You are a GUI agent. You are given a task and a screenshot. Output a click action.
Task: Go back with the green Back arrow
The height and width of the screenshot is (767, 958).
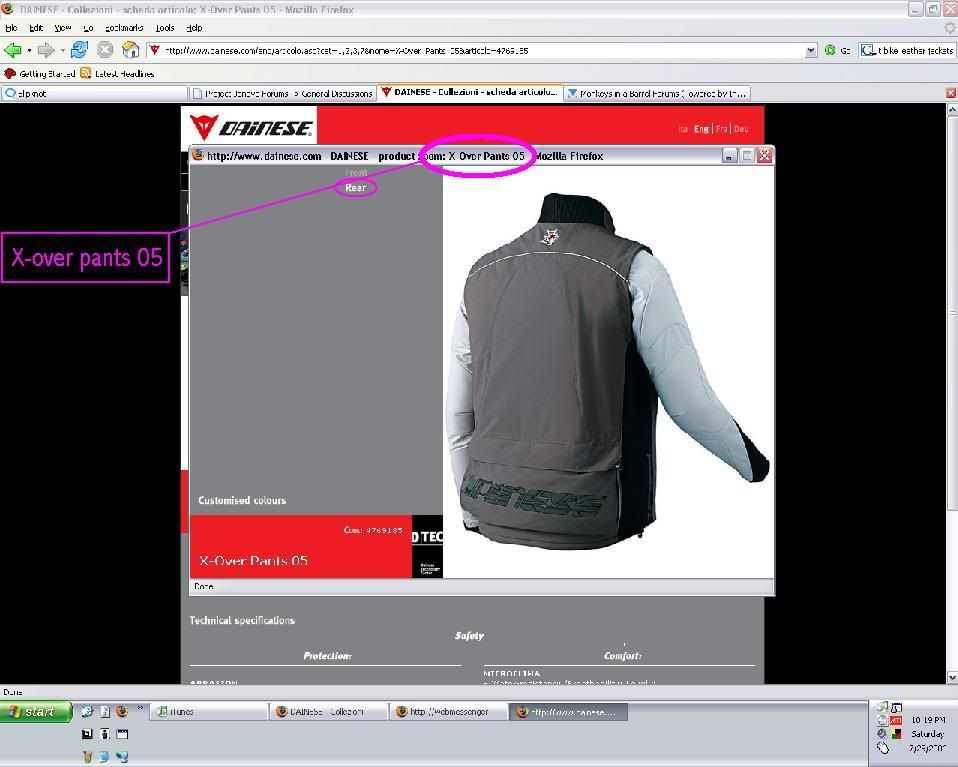12,50
